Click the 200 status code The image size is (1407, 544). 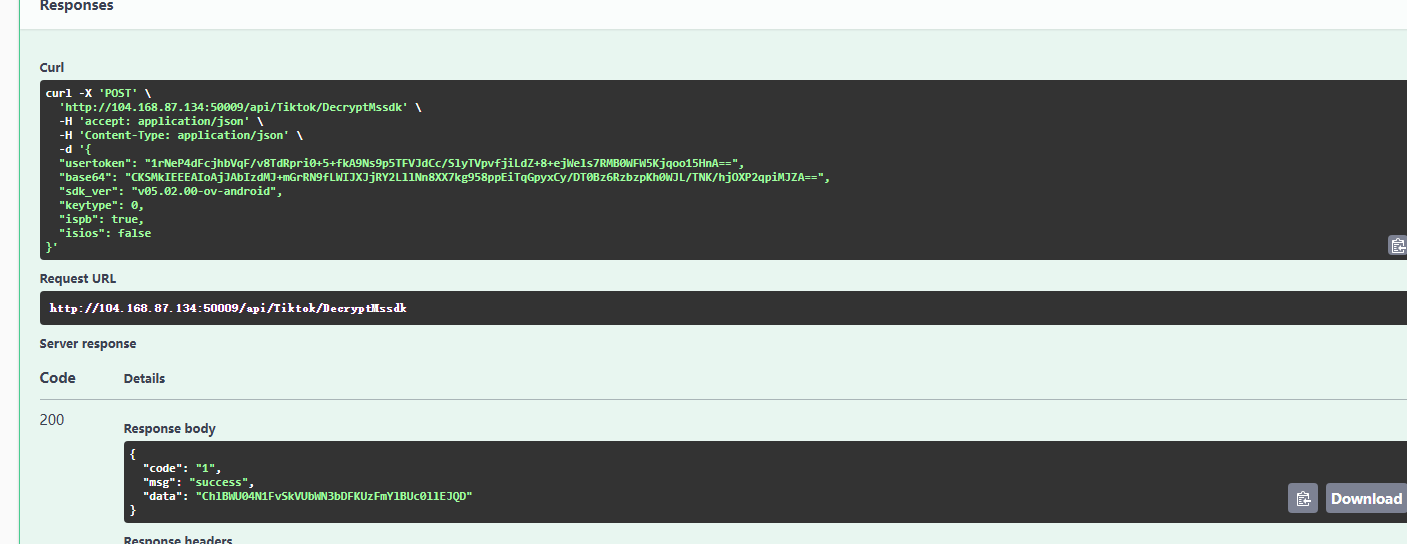52,420
